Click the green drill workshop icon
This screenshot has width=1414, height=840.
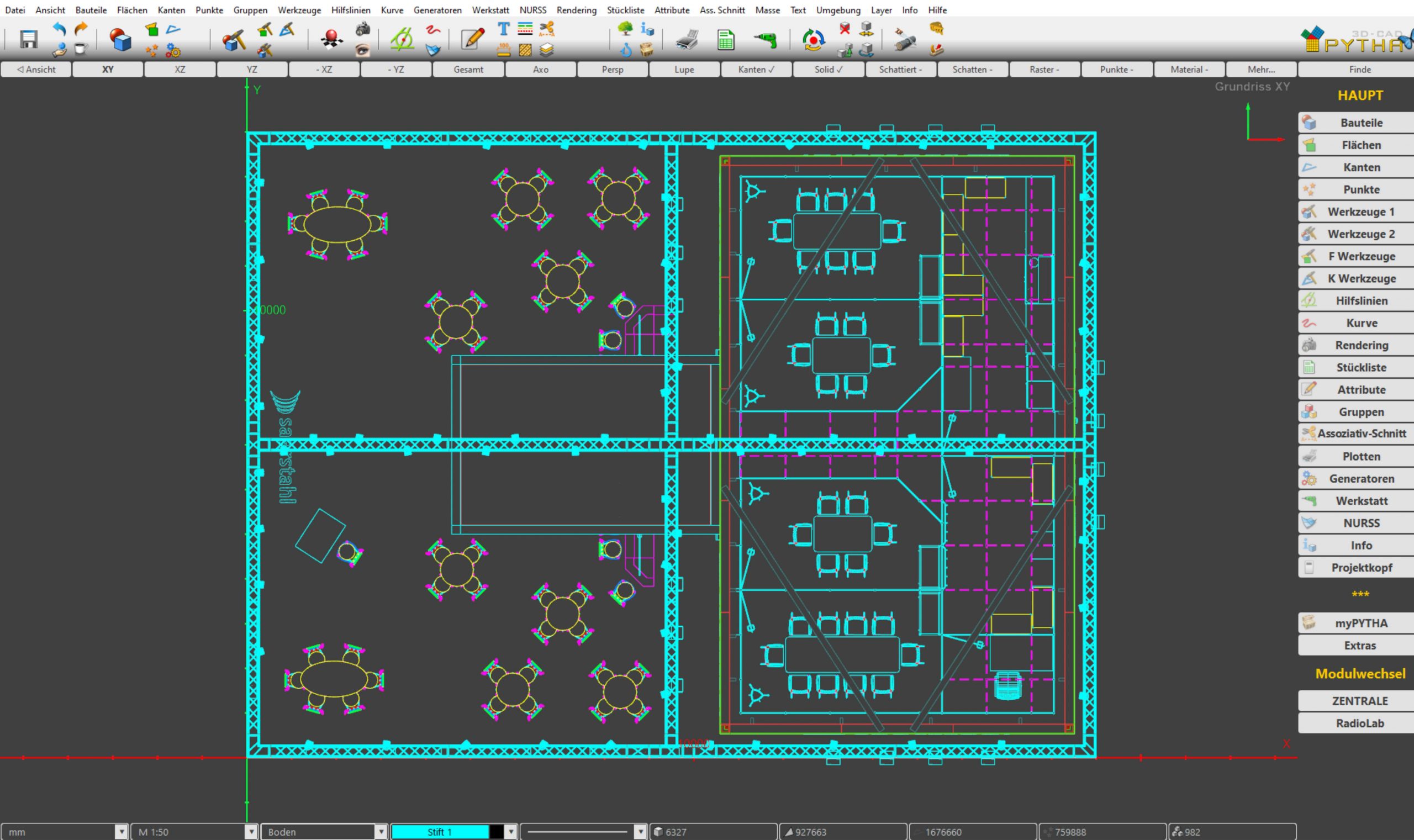tap(766, 40)
